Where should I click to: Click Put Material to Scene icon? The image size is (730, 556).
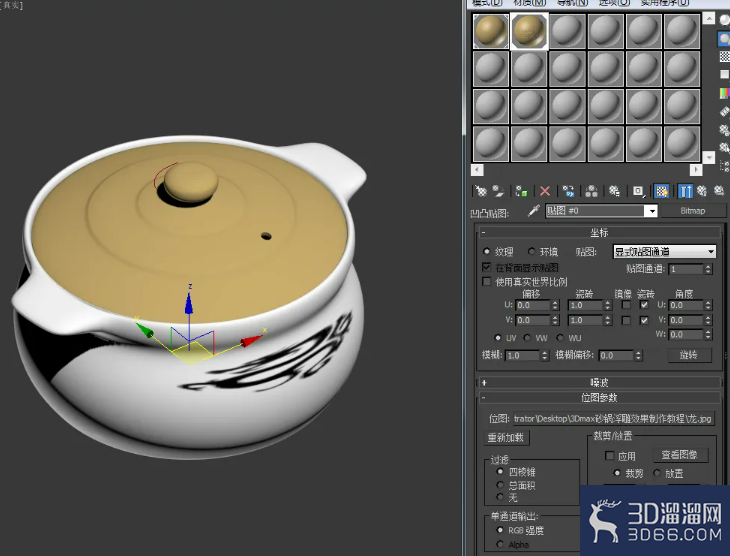coord(498,191)
